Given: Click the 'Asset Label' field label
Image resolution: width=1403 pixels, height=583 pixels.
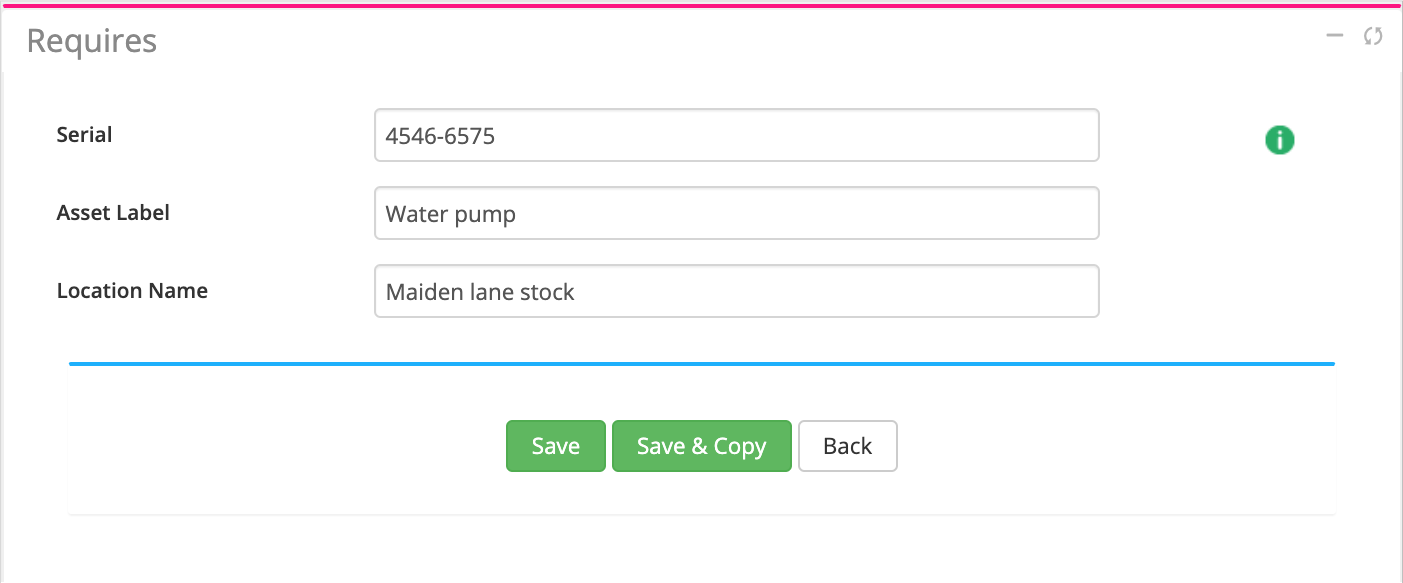Looking at the screenshot, I should [113, 213].
